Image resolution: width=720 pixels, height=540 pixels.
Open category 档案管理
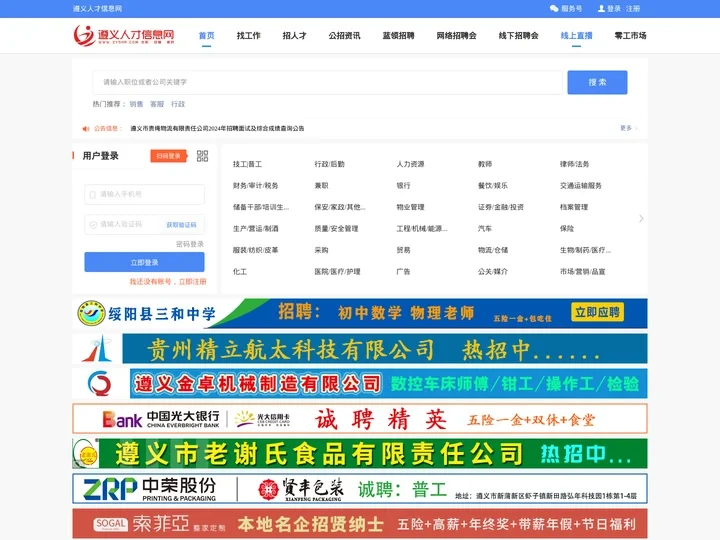574,207
